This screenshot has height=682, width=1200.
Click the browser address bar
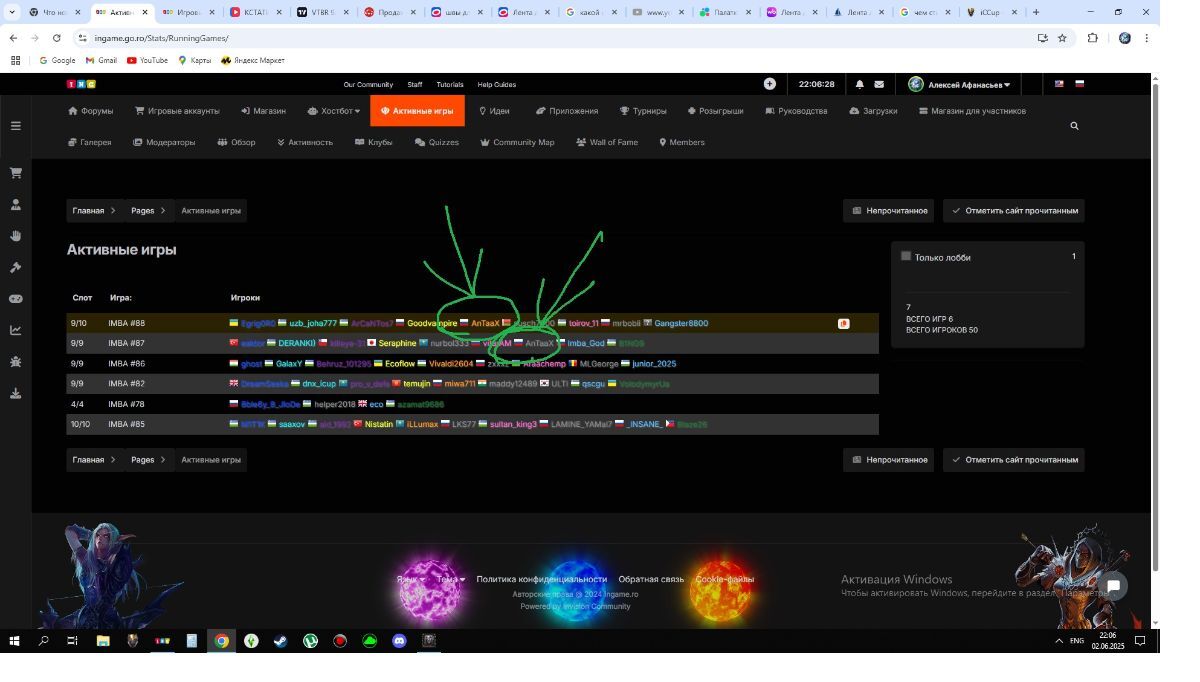click(500, 38)
